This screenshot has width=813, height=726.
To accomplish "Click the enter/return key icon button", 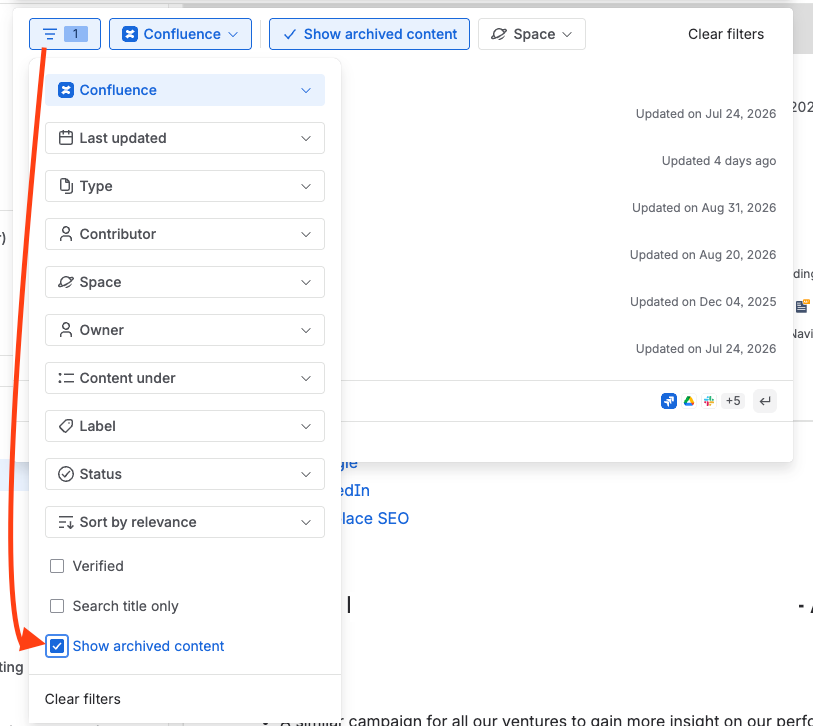I will [x=765, y=401].
